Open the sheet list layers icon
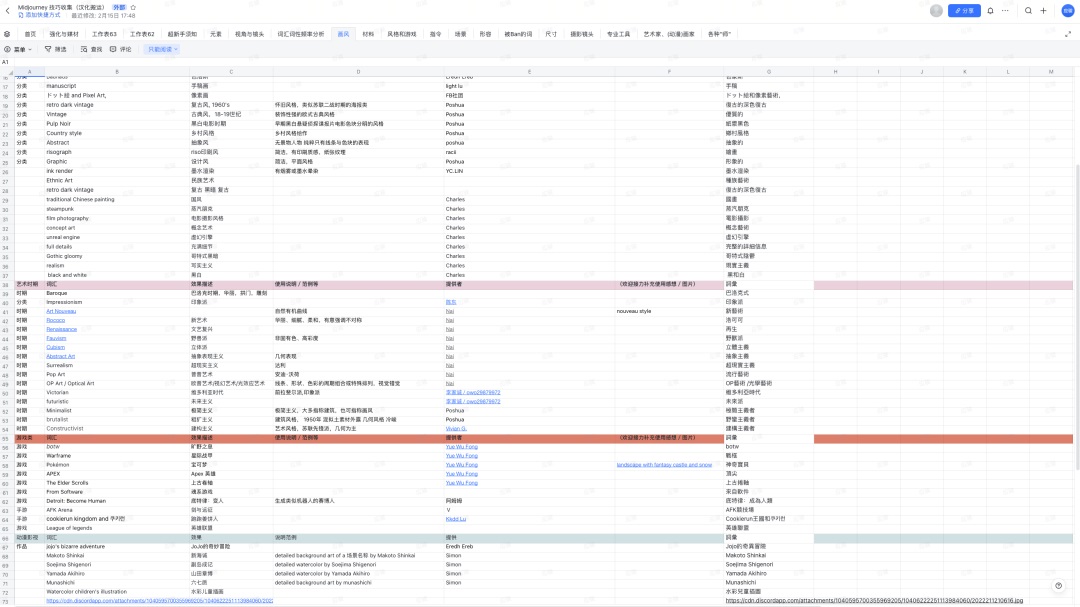The image size is (1080, 607). pyautogui.click(x=7, y=34)
